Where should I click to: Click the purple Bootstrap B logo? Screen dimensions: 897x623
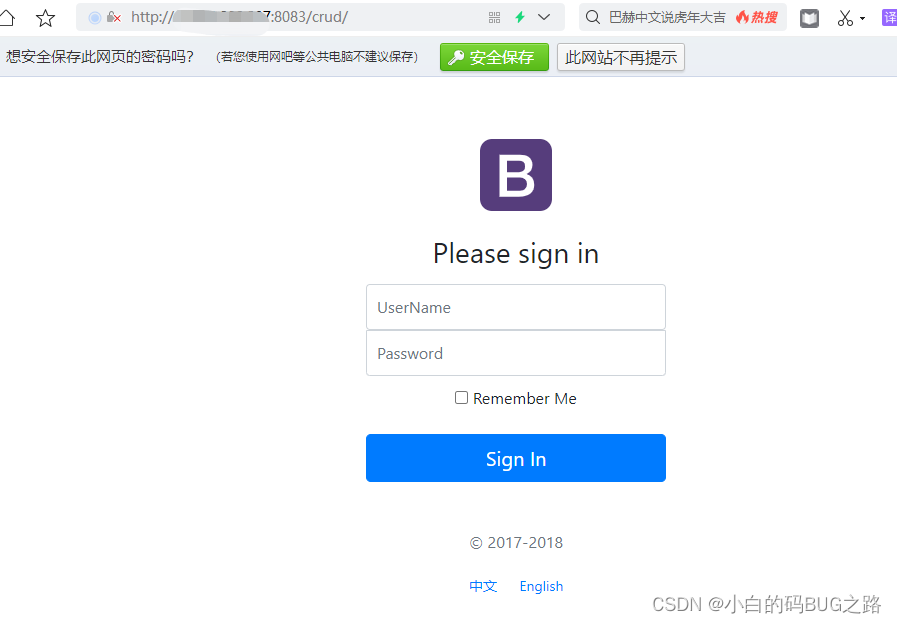516,175
